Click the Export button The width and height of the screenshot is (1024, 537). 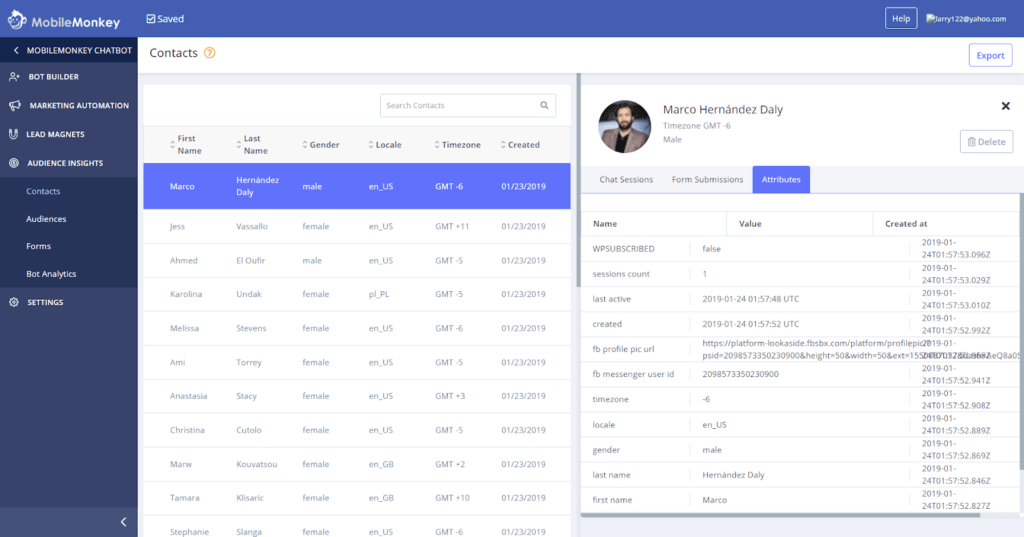pos(990,55)
